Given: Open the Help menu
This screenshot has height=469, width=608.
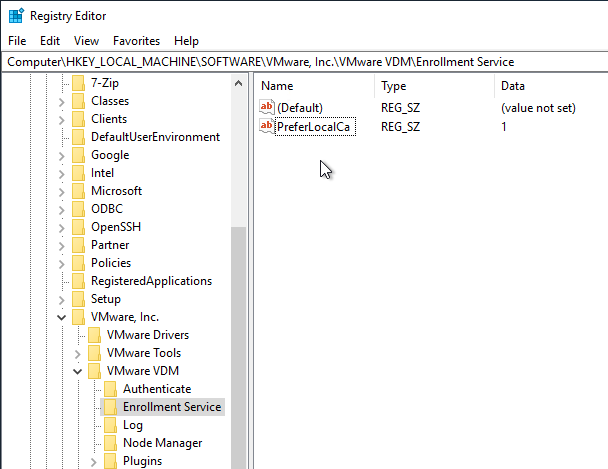Looking at the screenshot, I should 186,41.
